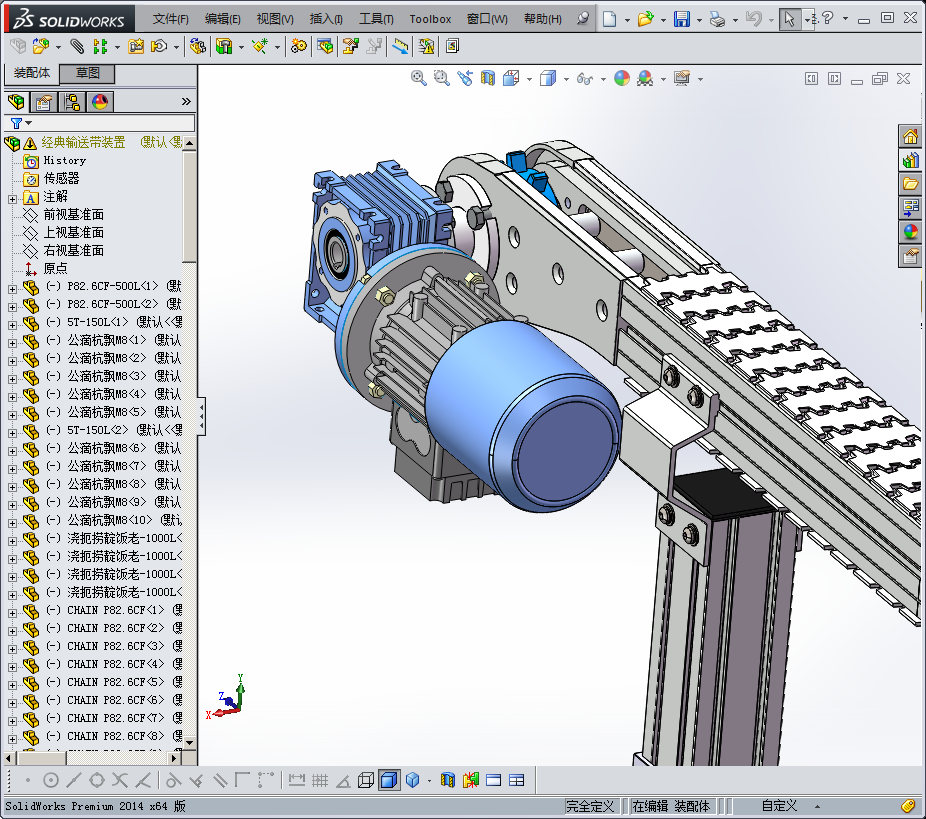Toggle the Hide/Show Items glasses icon
This screenshot has width=926, height=819.
tap(585, 78)
